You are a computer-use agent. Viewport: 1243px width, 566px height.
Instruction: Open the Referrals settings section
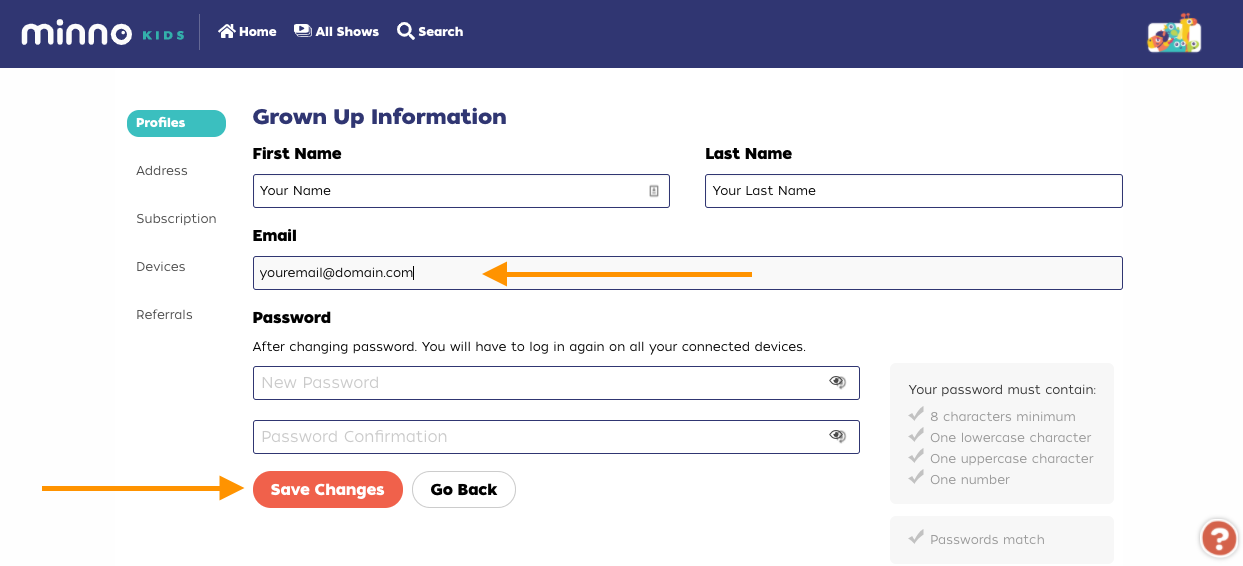click(x=164, y=315)
